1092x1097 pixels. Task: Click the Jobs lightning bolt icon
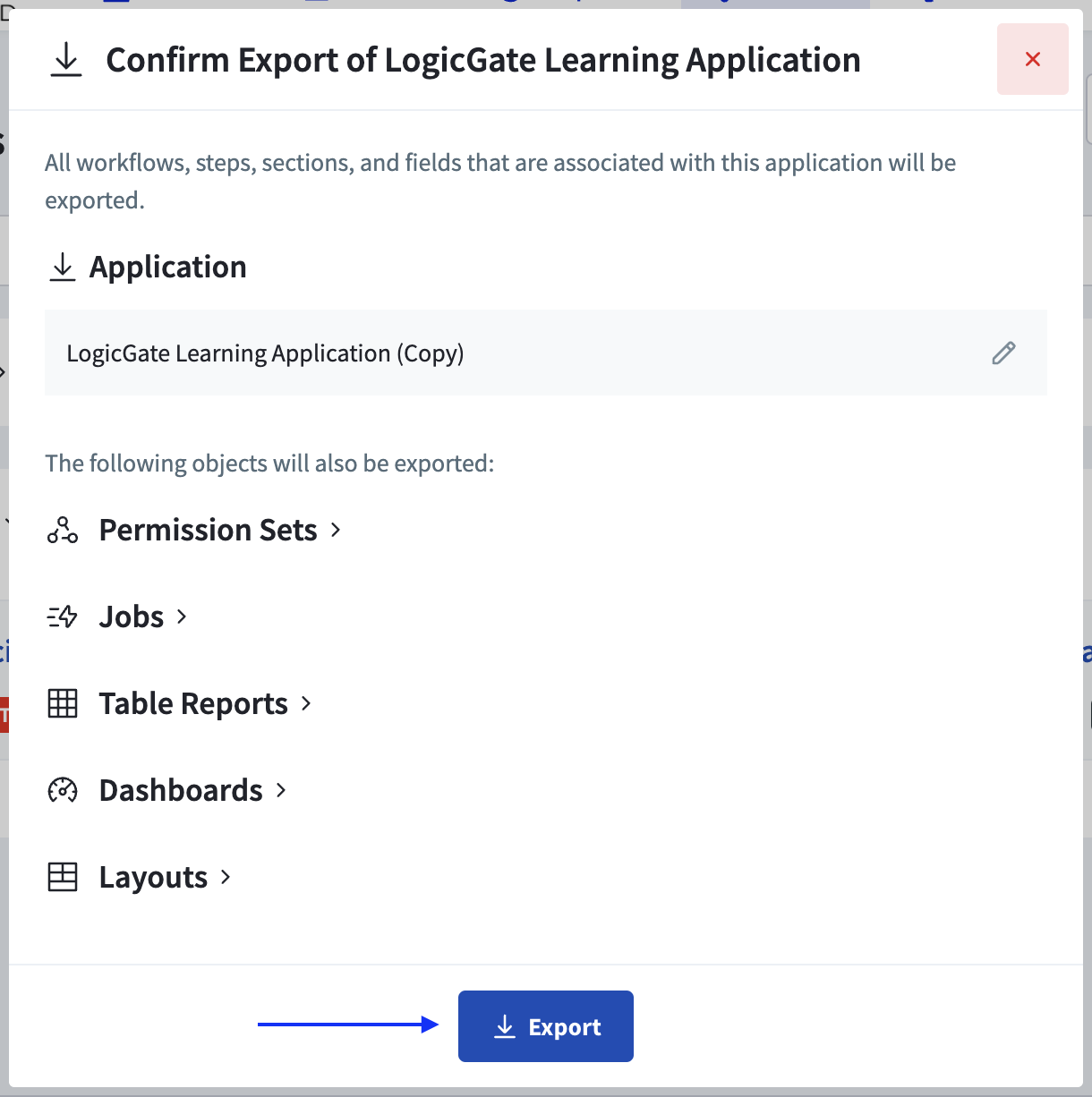tap(63, 617)
